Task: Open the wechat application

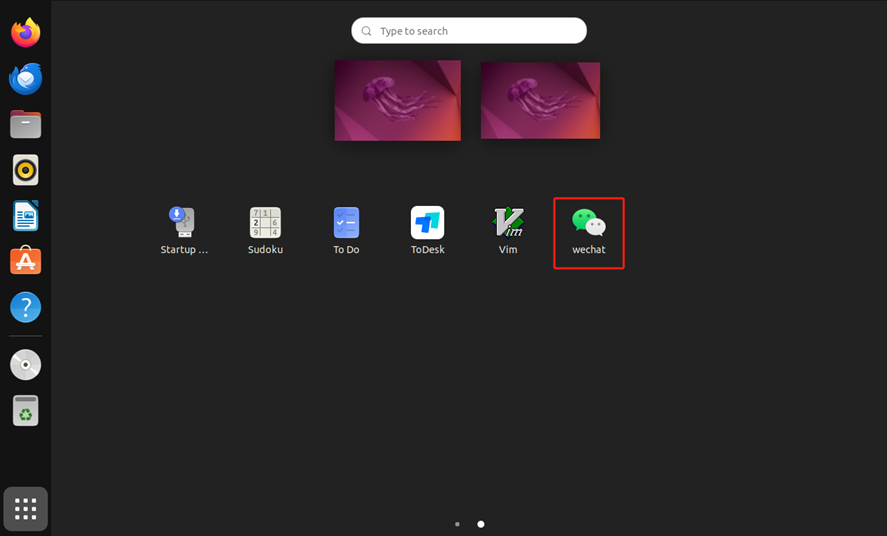Action: pyautogui.click(x=589, y=233)
